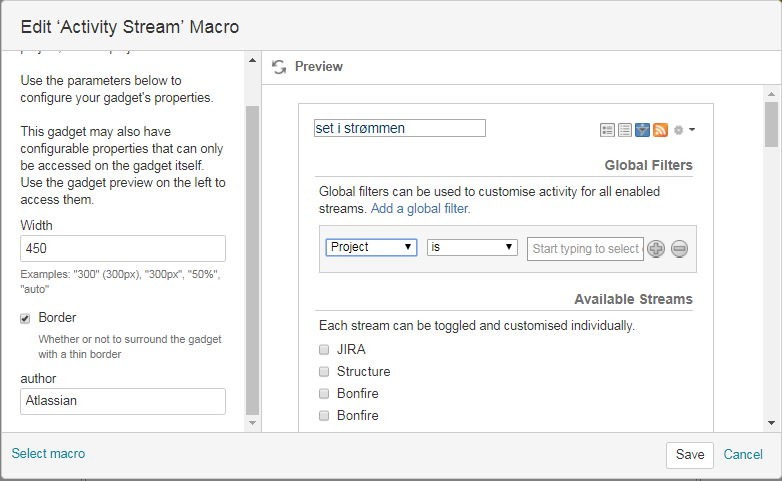Image resolution: width=782 pixels, height=481 pixels.
Task: Enable the Structure stream checkbox
Action: [x=324, y=372]
